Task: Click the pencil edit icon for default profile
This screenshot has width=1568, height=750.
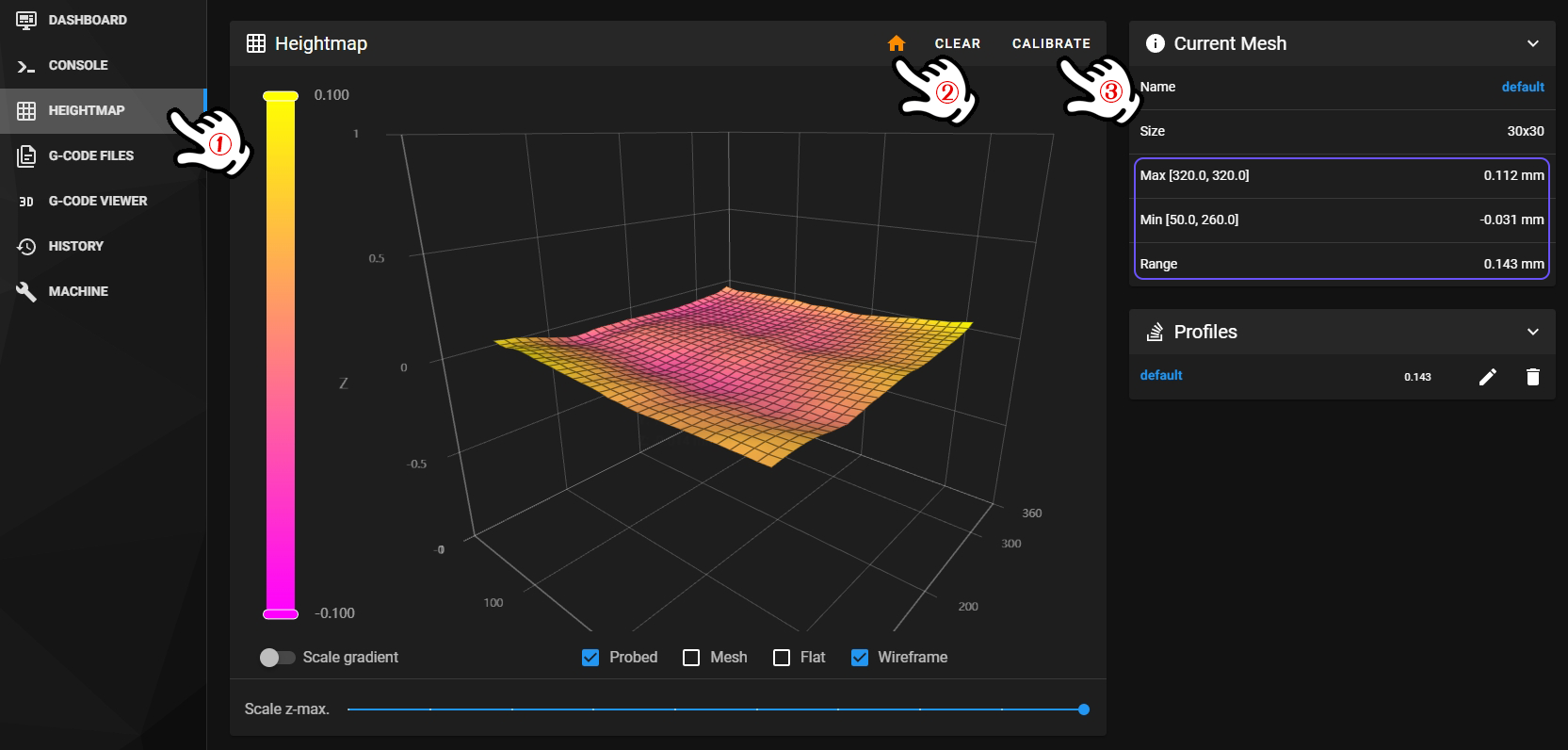Action: pos(1487,377)
